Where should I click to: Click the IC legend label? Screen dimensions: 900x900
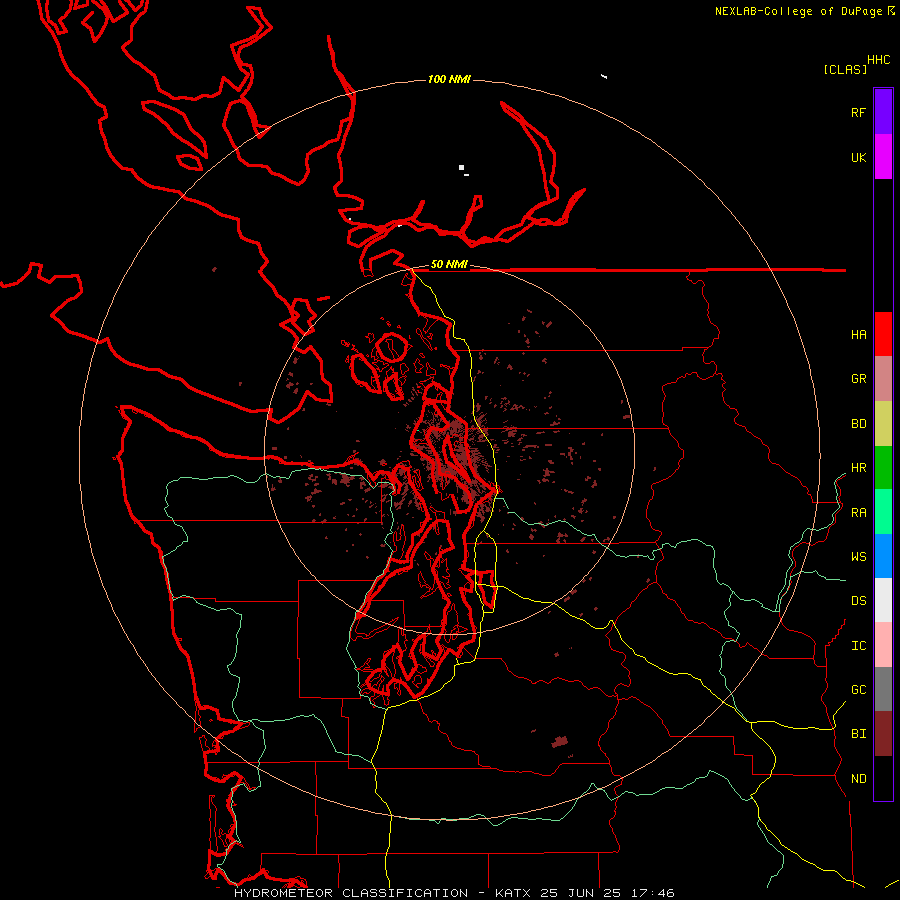tap(858, 646)
